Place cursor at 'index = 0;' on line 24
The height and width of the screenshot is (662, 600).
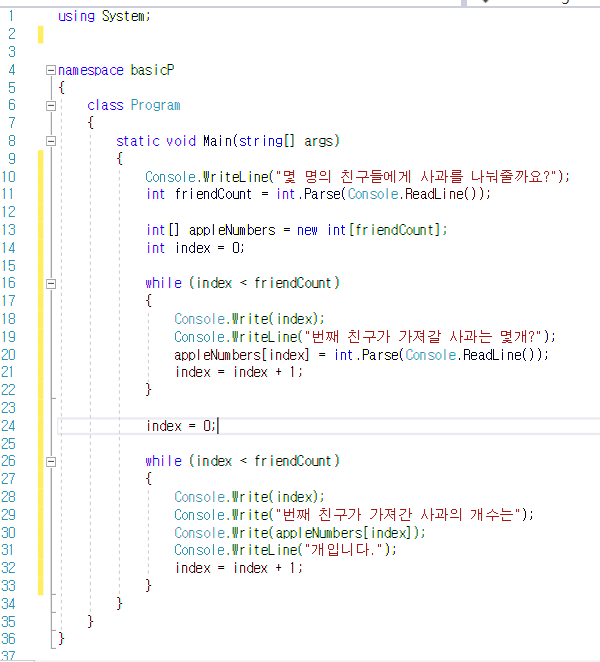[x=181, y=426]
